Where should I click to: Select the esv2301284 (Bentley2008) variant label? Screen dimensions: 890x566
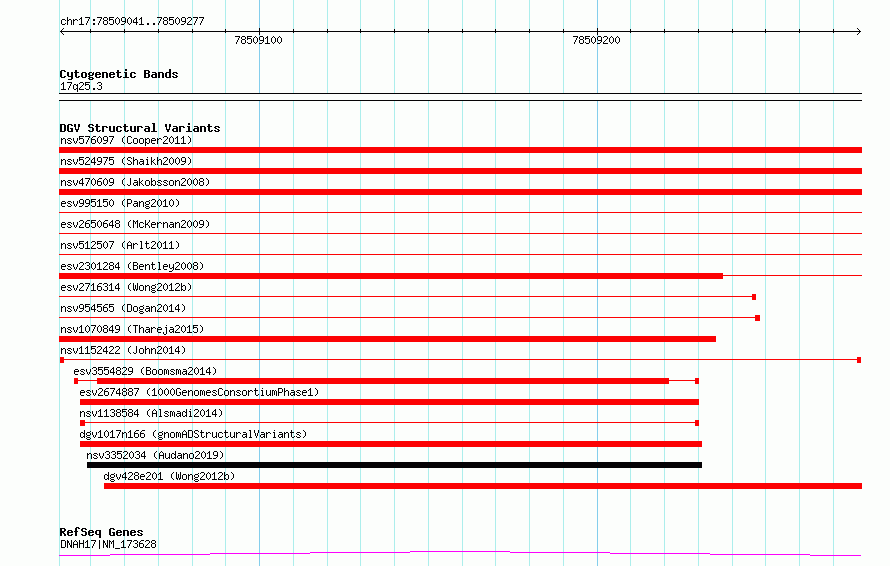pos(132,266)
